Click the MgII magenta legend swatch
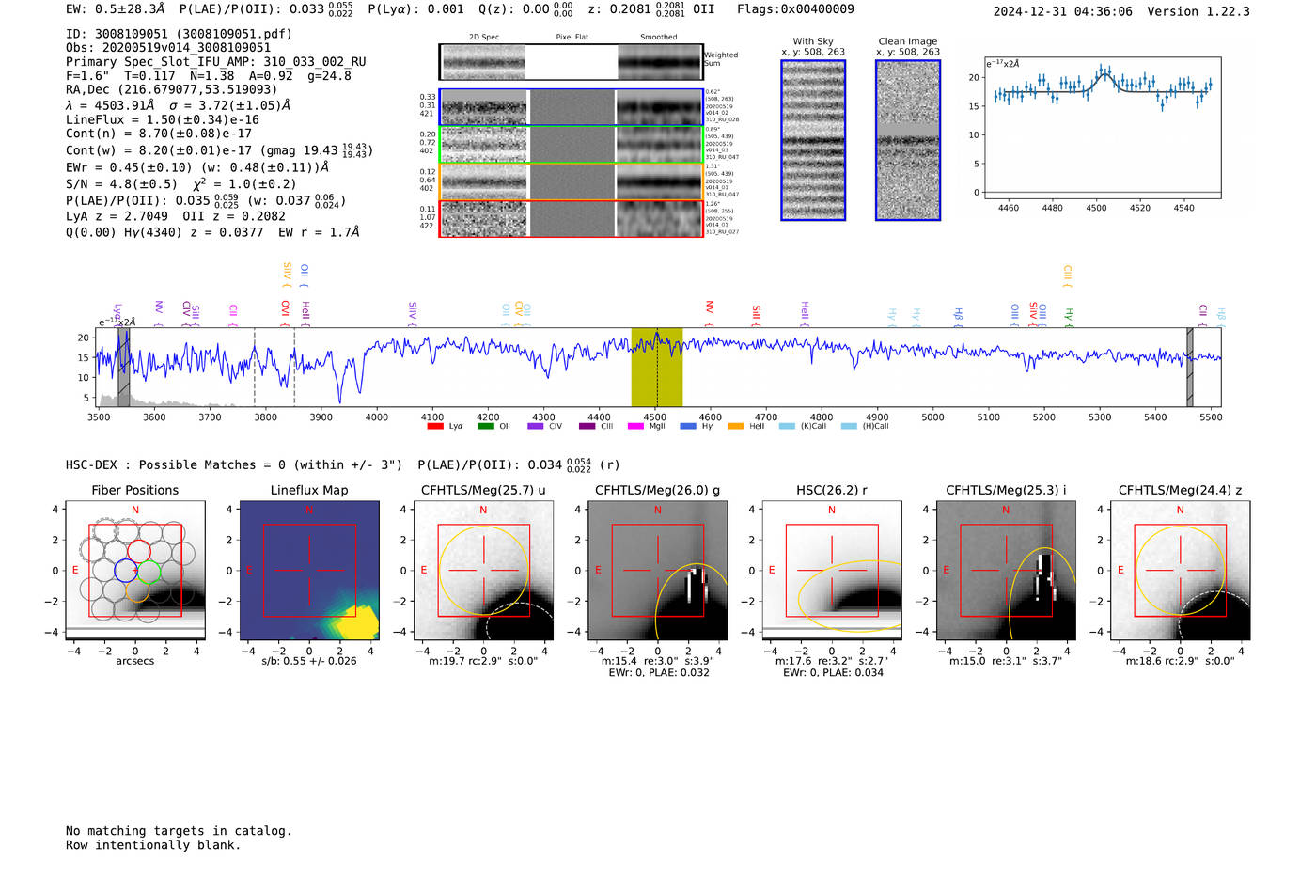Viewport: 1316px width, 896px height. coord(636,426)
